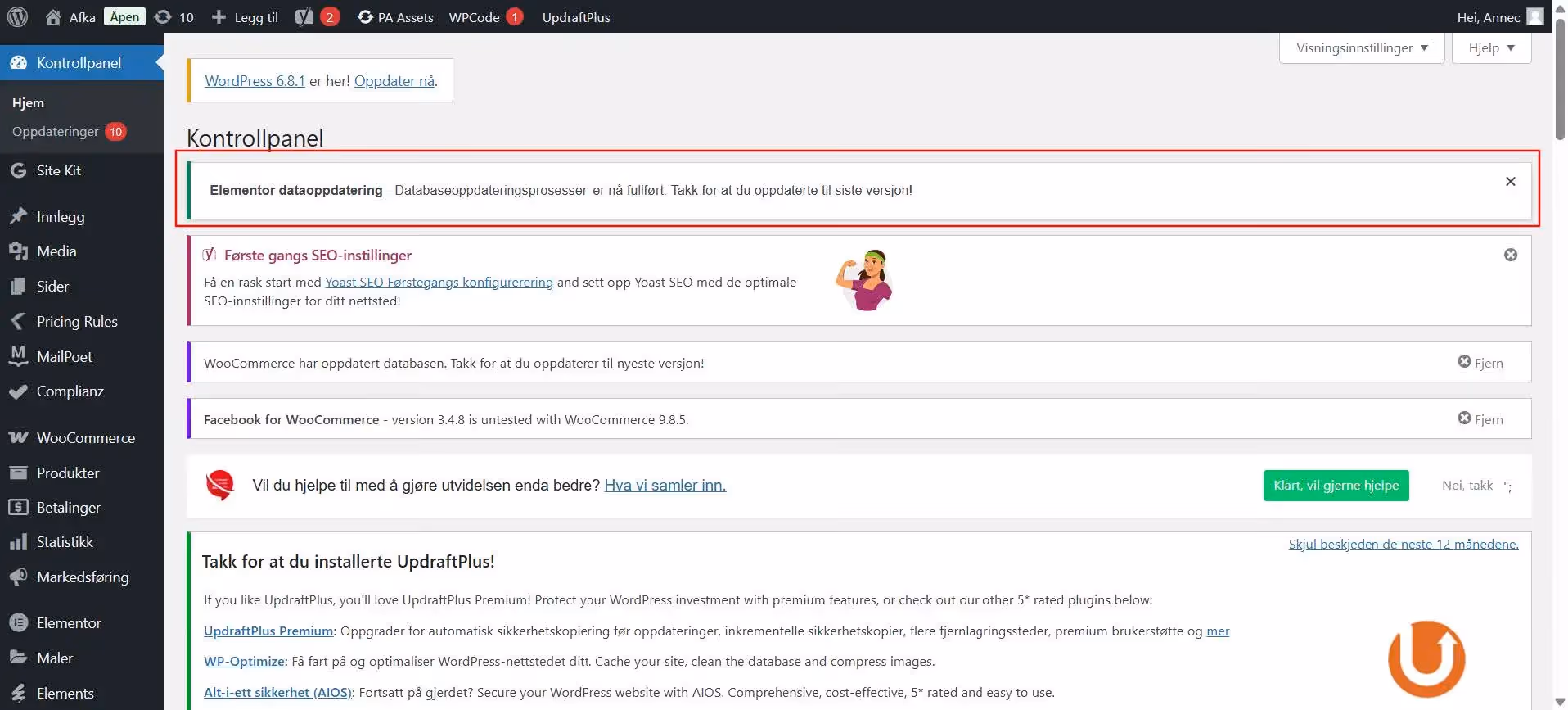Click the Maler folder icon
This screenshot has height=710, width=1568.
pos(18,658)
